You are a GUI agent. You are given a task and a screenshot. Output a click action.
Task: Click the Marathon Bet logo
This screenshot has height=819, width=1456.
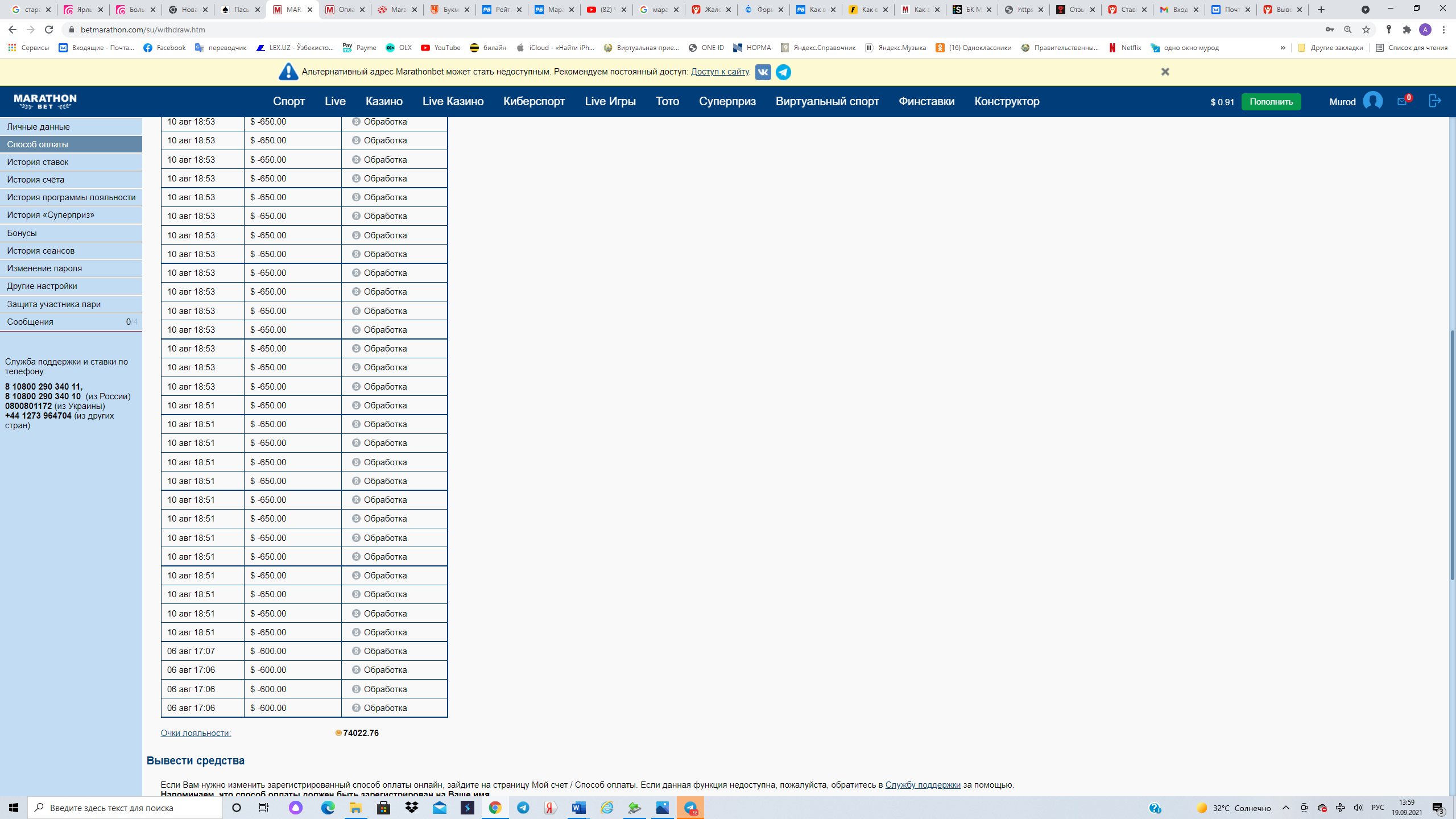[x=45, y=101]
